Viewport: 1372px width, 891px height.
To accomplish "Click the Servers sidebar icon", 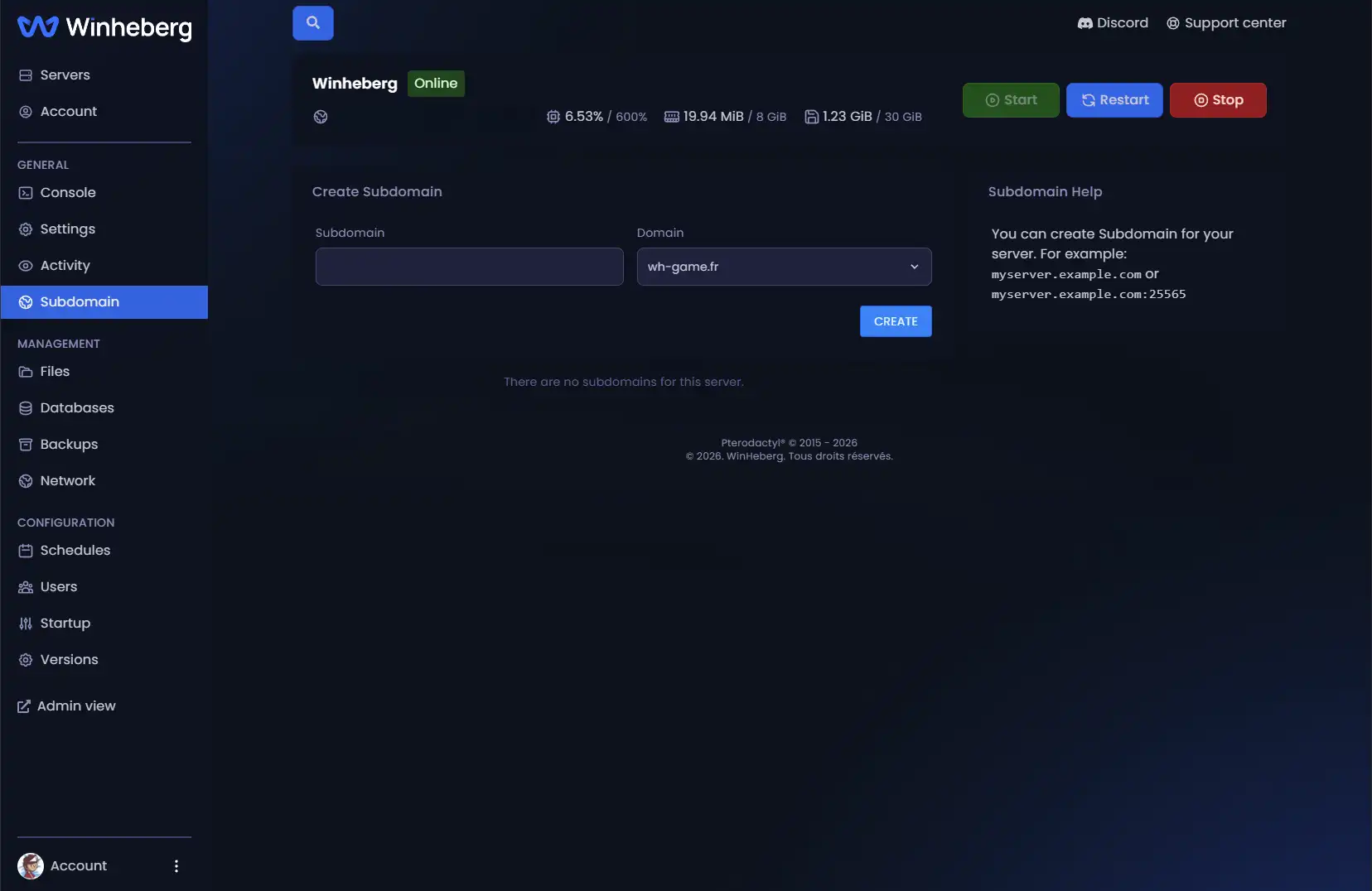I will (26, 75).
